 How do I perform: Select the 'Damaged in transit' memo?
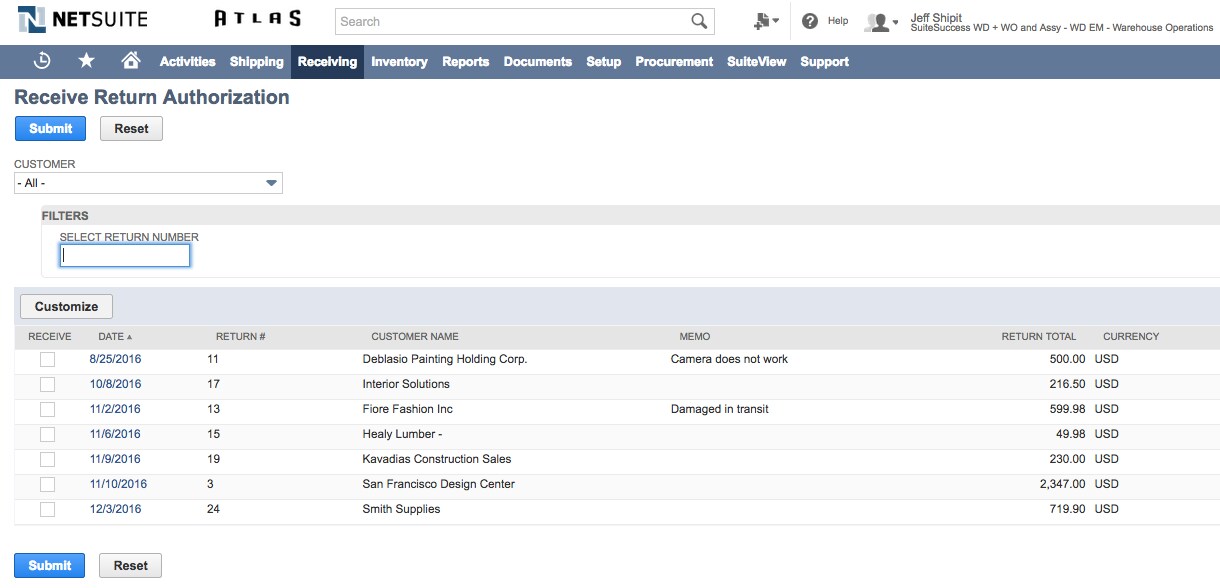pos(719,409)
